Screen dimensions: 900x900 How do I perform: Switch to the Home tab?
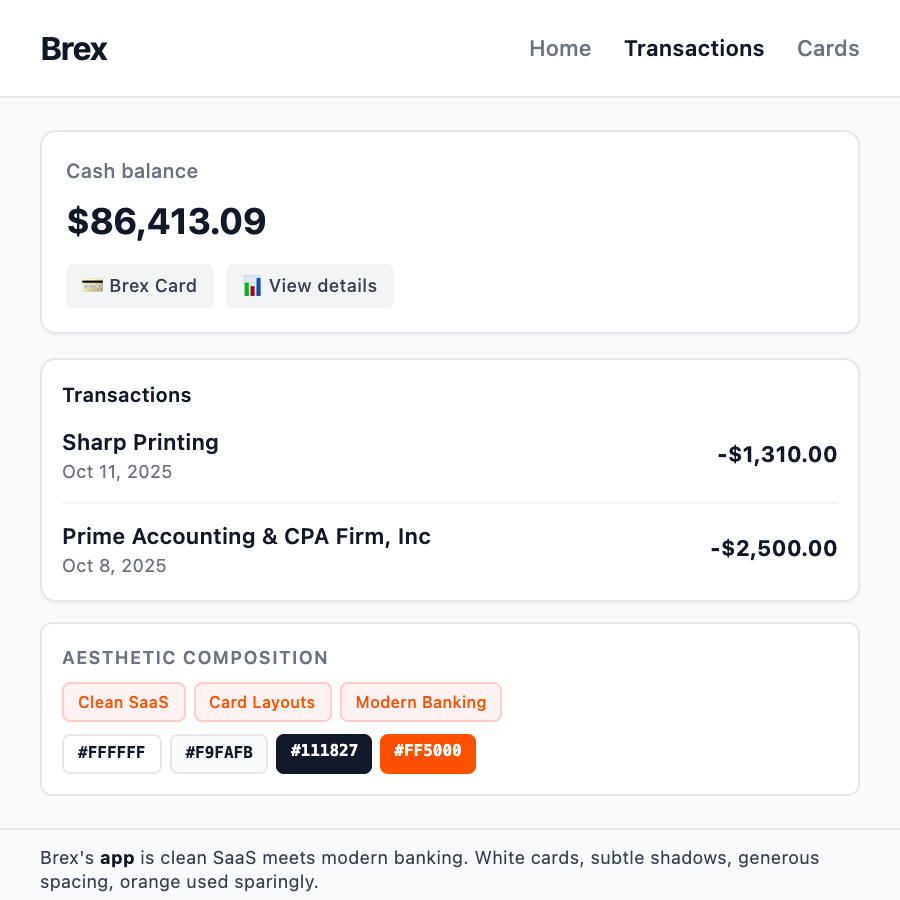(x=560, y=48)
